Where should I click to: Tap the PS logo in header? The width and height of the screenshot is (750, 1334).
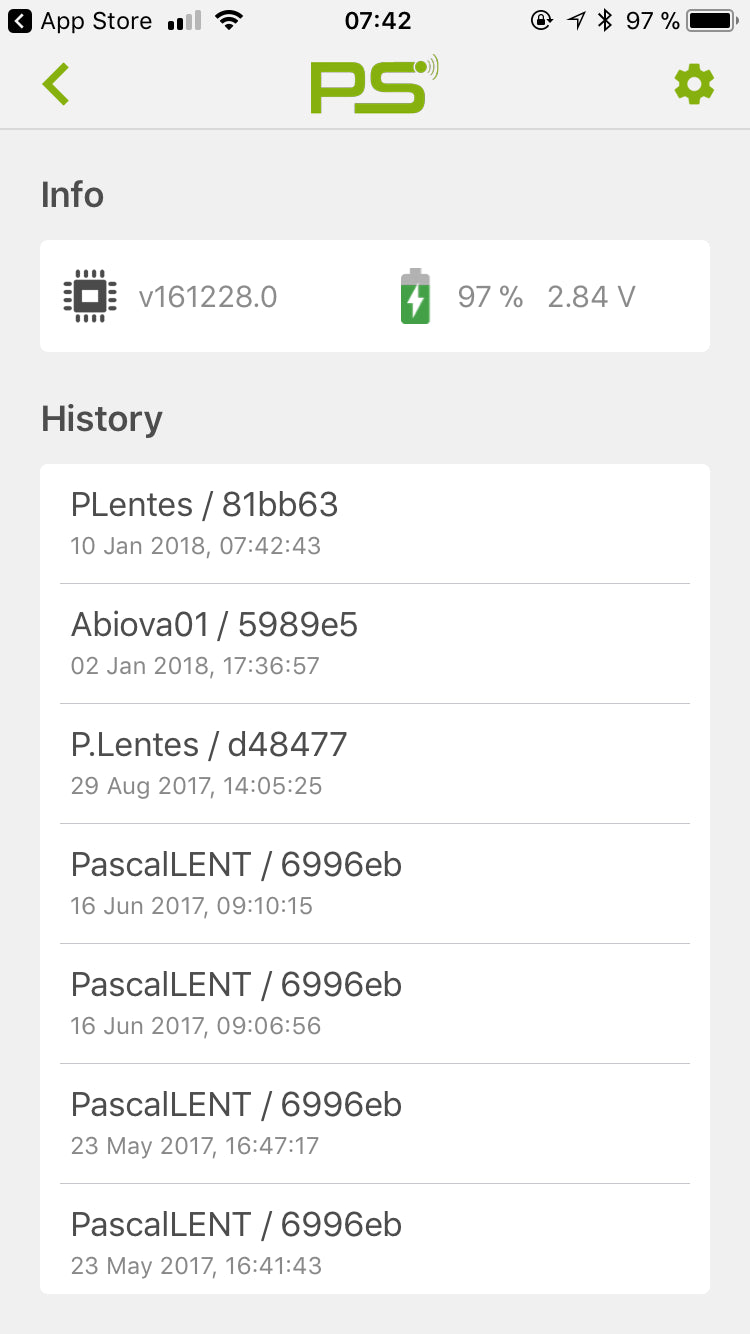(374, 84)
